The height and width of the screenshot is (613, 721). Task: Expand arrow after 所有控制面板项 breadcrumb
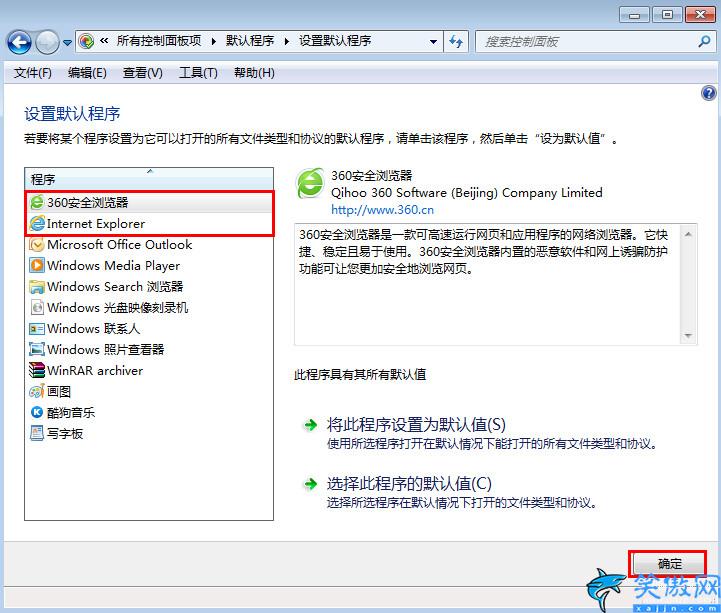[213, 41]
